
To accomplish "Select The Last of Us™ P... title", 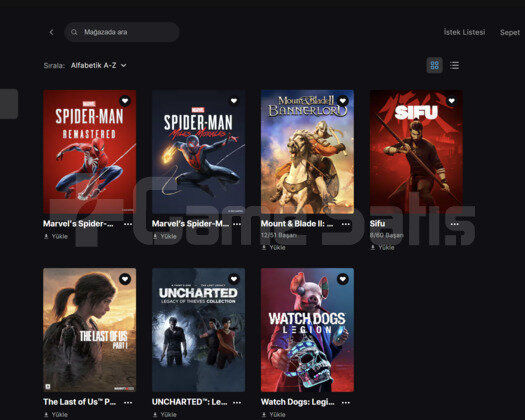I will click(80, 402).
